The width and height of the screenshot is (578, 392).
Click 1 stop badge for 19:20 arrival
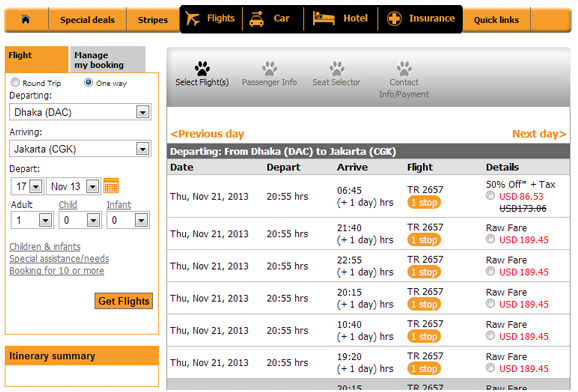click(x=424, y=369)
